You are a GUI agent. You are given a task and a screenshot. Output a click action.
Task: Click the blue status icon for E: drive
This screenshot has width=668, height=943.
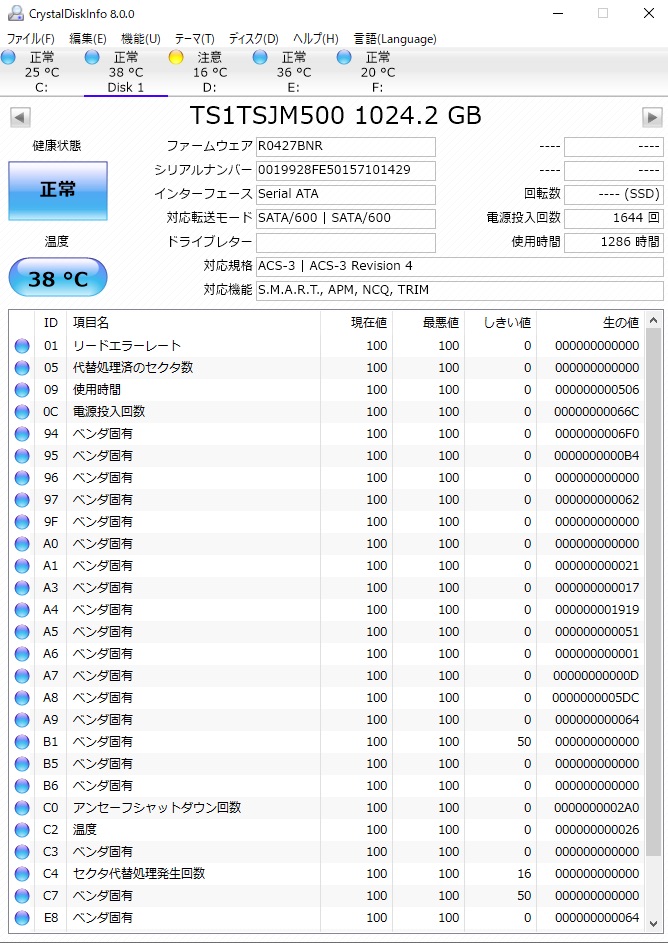260,57
